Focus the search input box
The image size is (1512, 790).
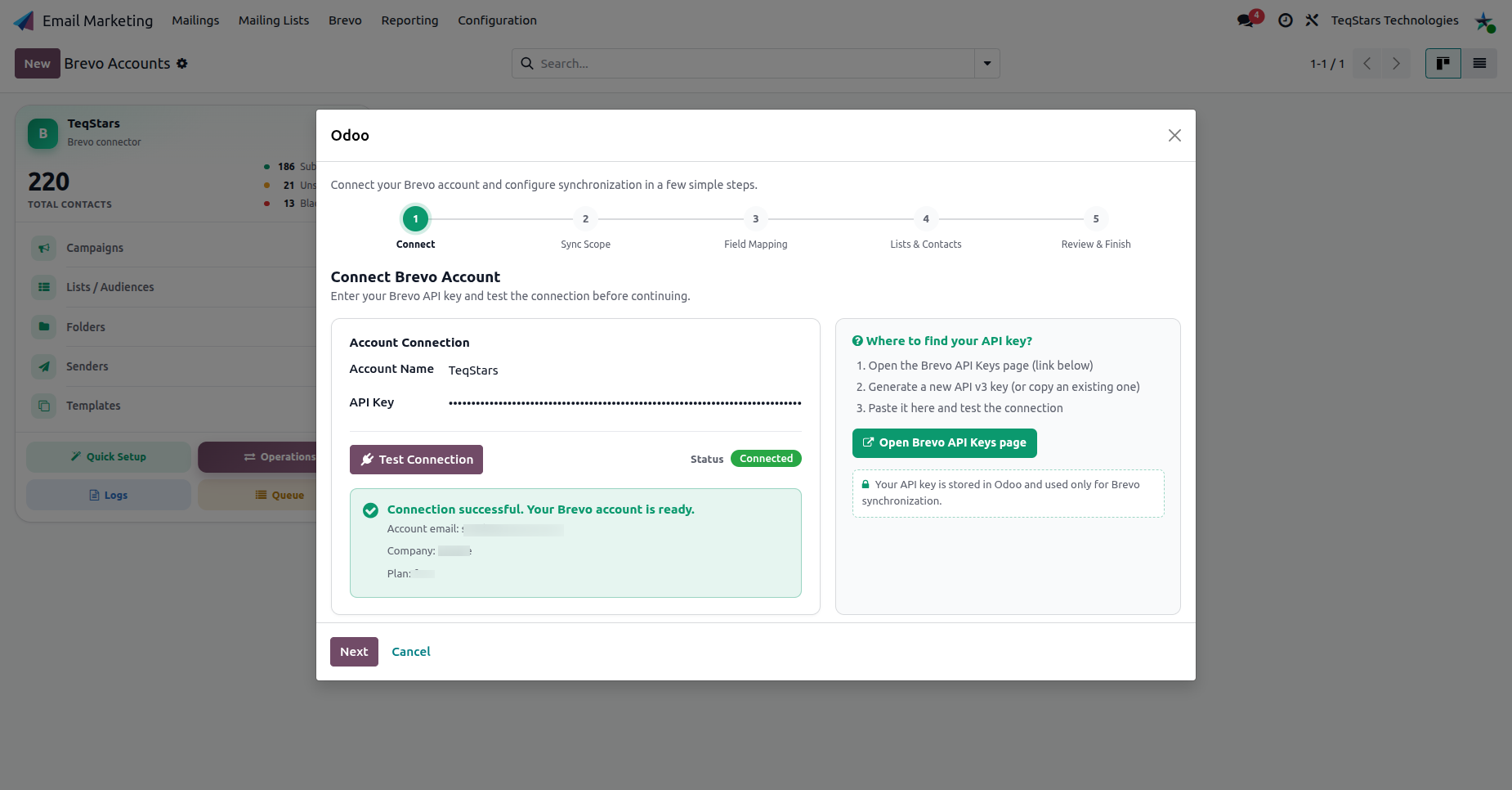pyautogui.click(x=754, y=64)
